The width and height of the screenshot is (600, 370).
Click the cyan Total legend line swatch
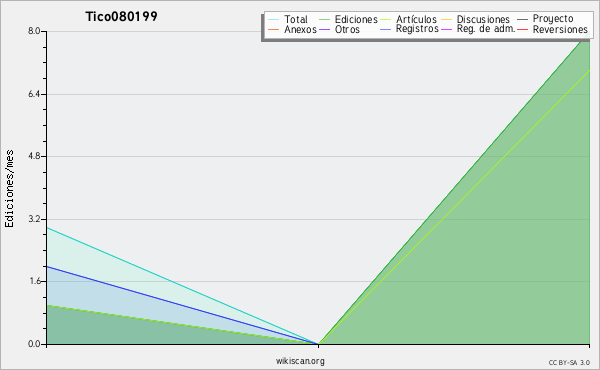[274, 19]
